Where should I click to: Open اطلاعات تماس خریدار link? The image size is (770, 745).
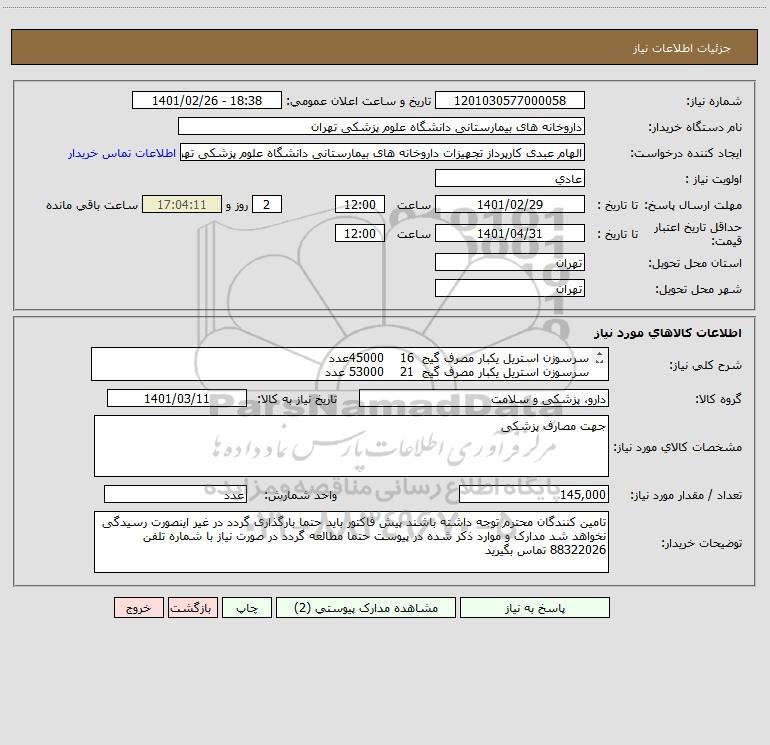(122, 153)
